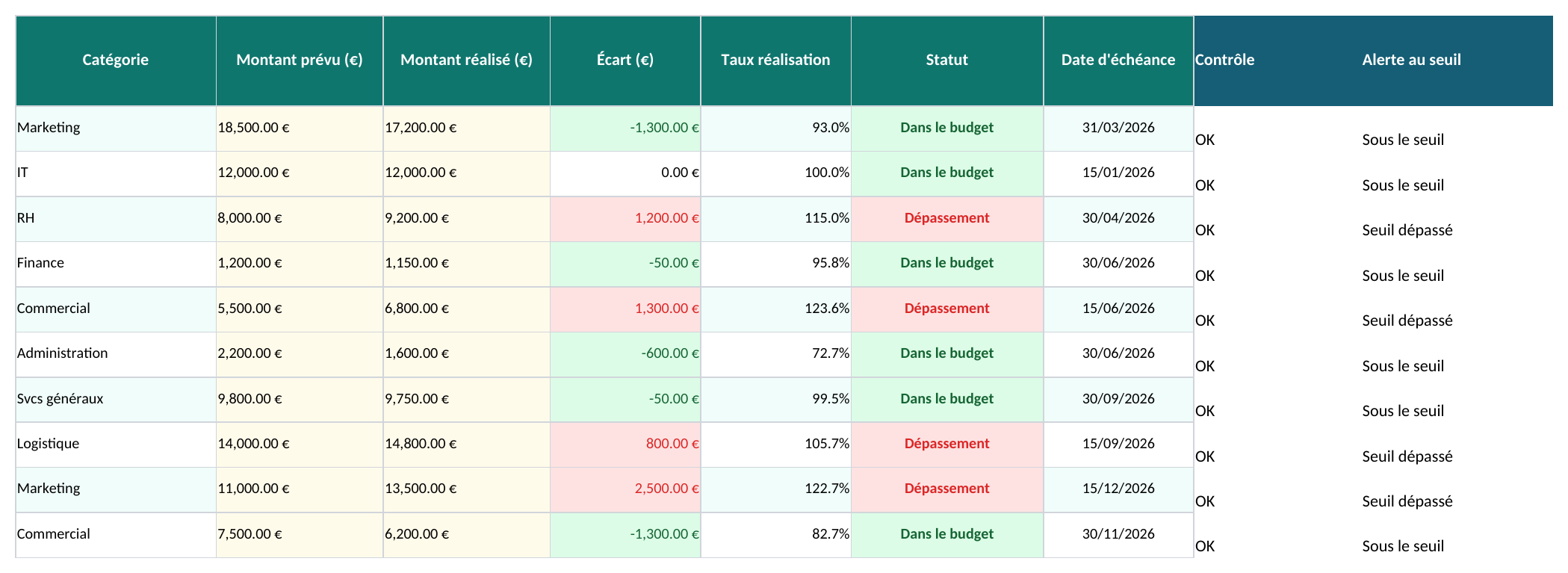This screenshot has height=573, width=1568.
Task: Click the Montant prévu (€) header cell
Action: point(300,61)
